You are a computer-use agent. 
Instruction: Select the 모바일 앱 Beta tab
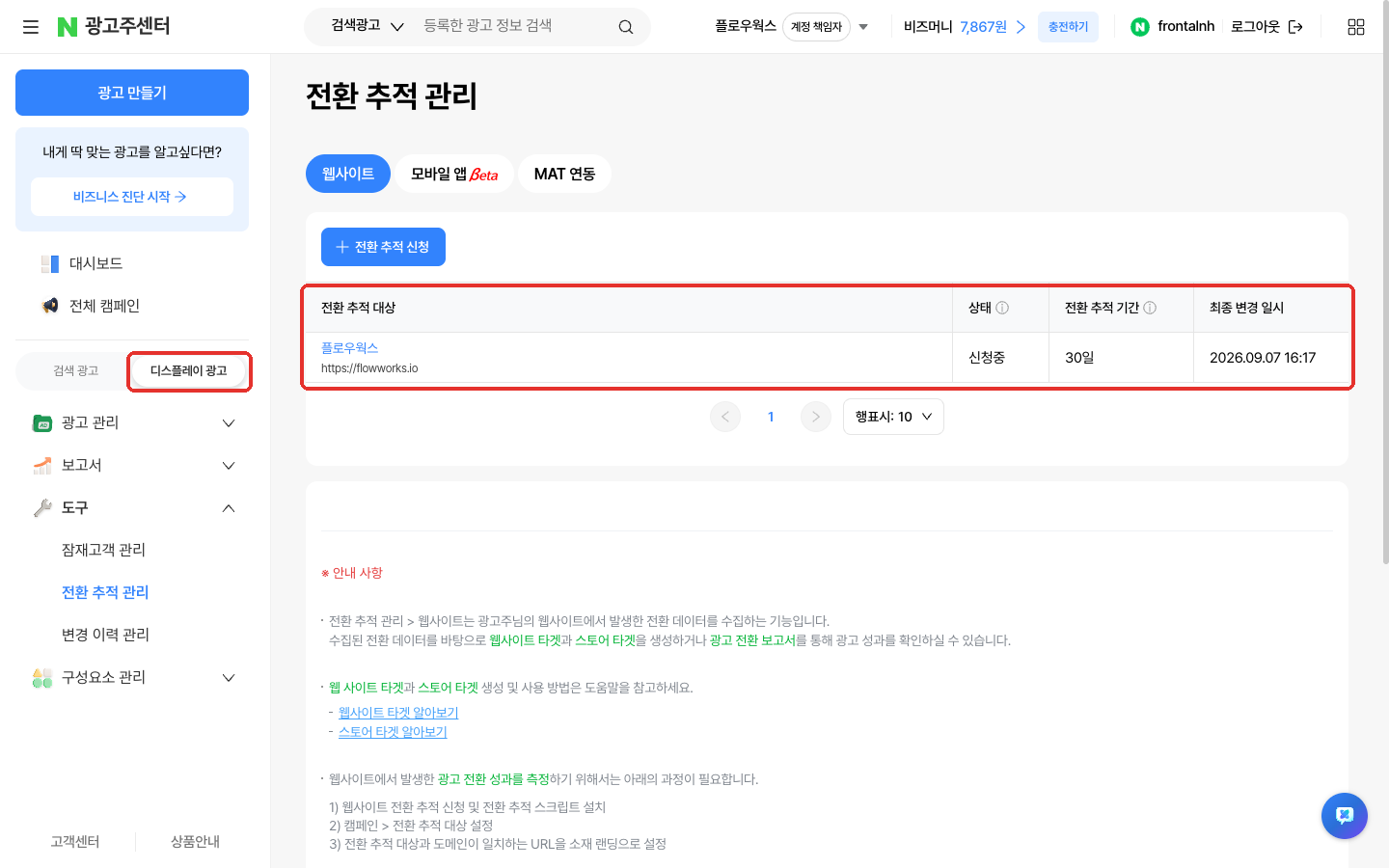pos(454,174)
